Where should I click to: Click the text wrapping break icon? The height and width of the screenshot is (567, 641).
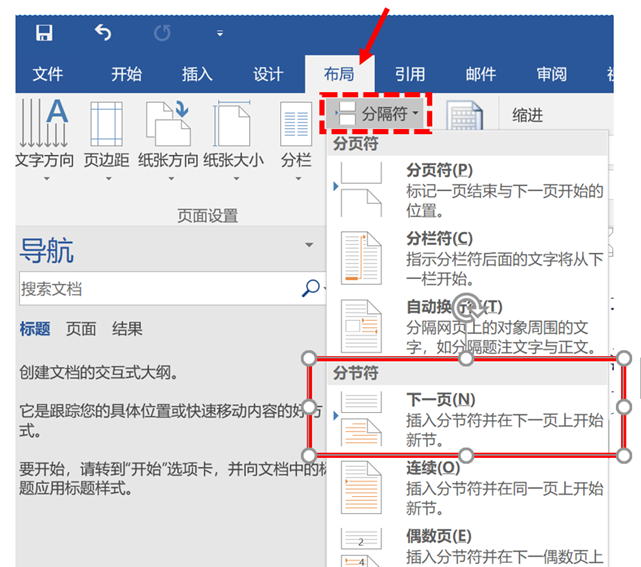coord(361,326)
